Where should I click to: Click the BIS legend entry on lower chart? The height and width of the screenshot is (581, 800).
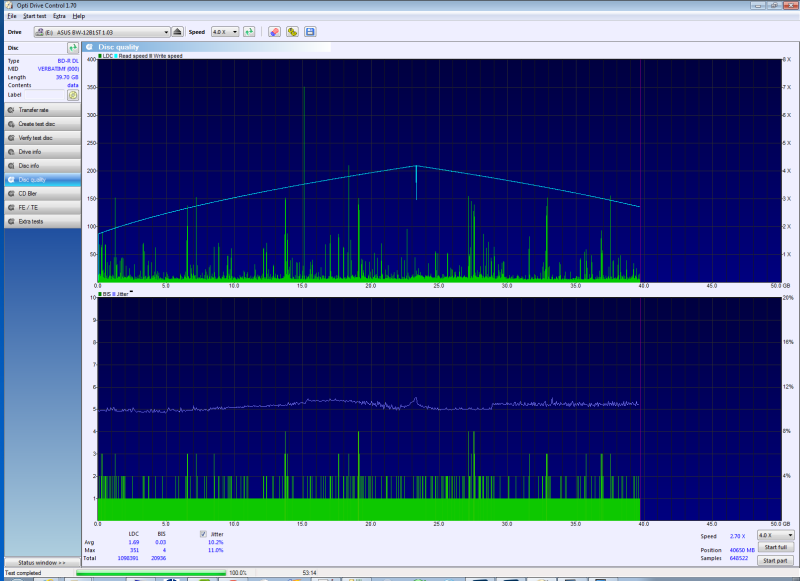105,294
